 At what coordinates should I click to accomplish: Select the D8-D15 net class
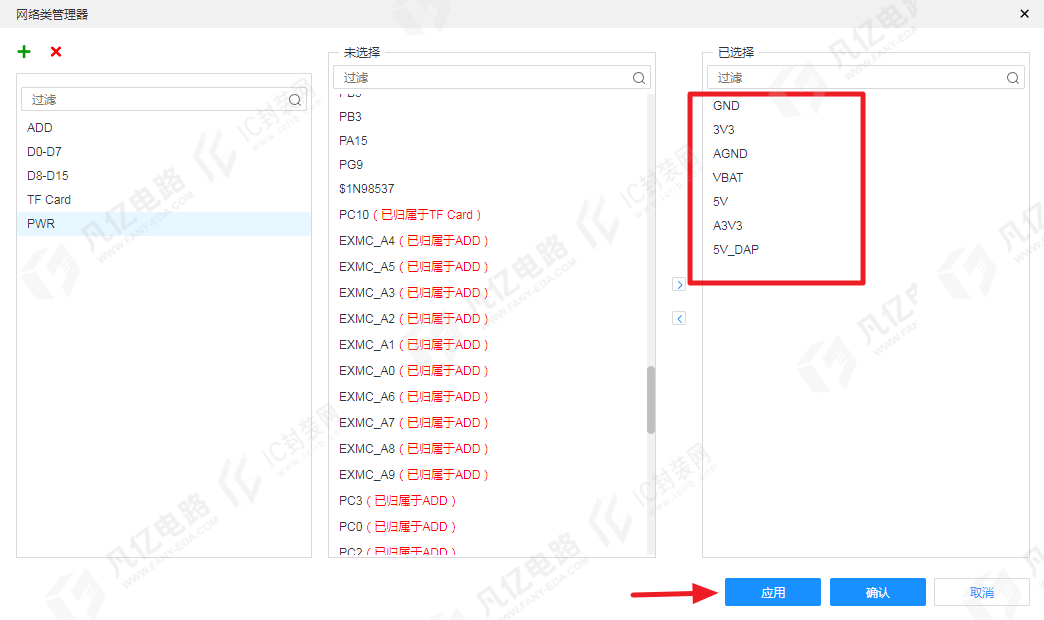pos(164,176)
